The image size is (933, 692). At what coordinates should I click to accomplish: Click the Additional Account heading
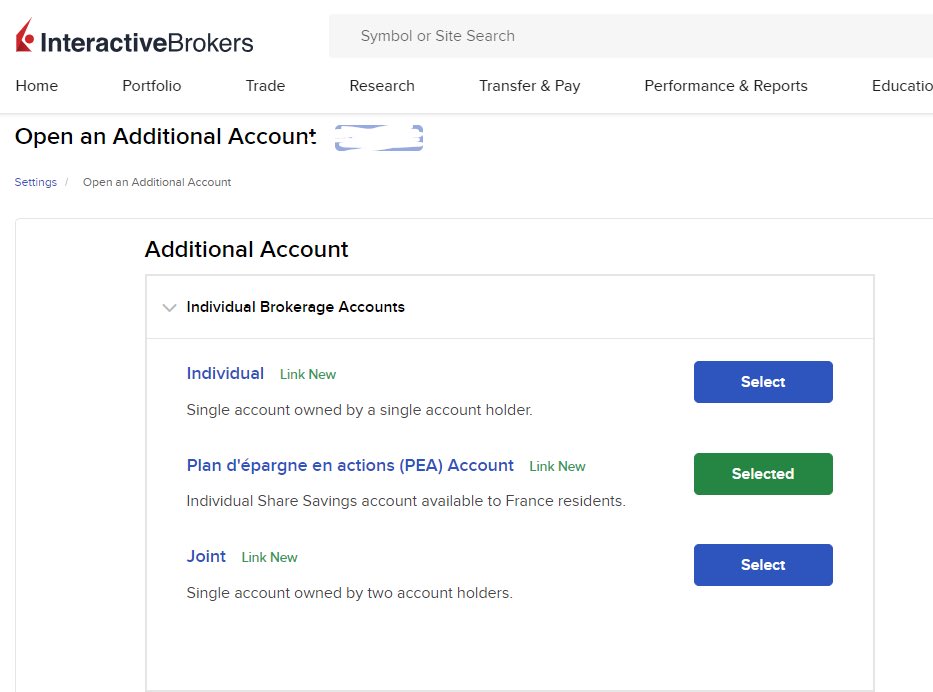click(246, 249)
